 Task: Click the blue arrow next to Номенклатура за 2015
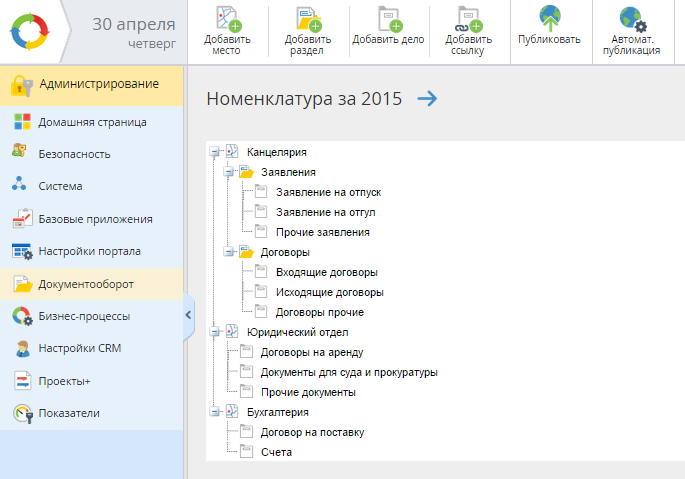427,98
